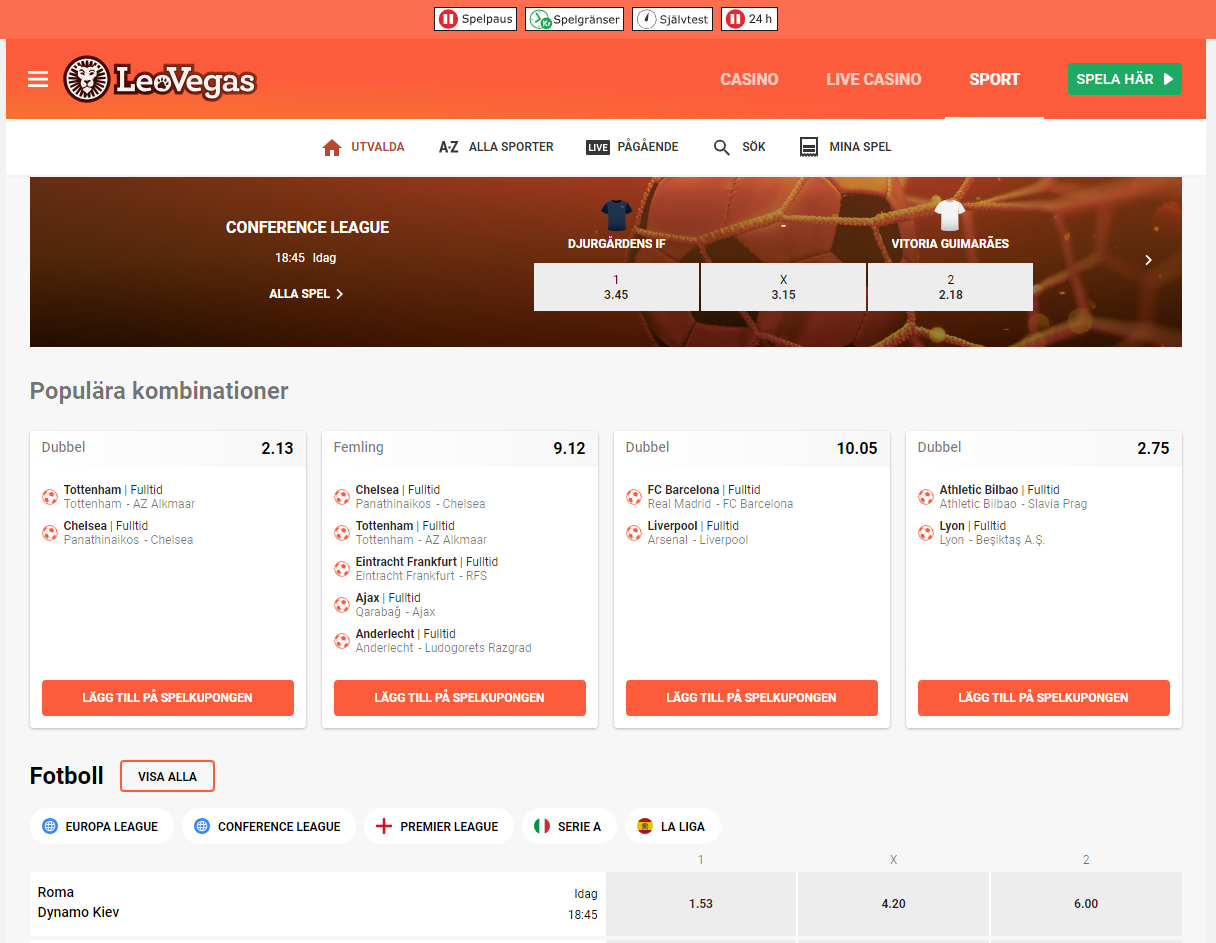Open Mina Spel receipt icon
The width and height of the screenshot is (1216, 943).
tap(809, 147)
